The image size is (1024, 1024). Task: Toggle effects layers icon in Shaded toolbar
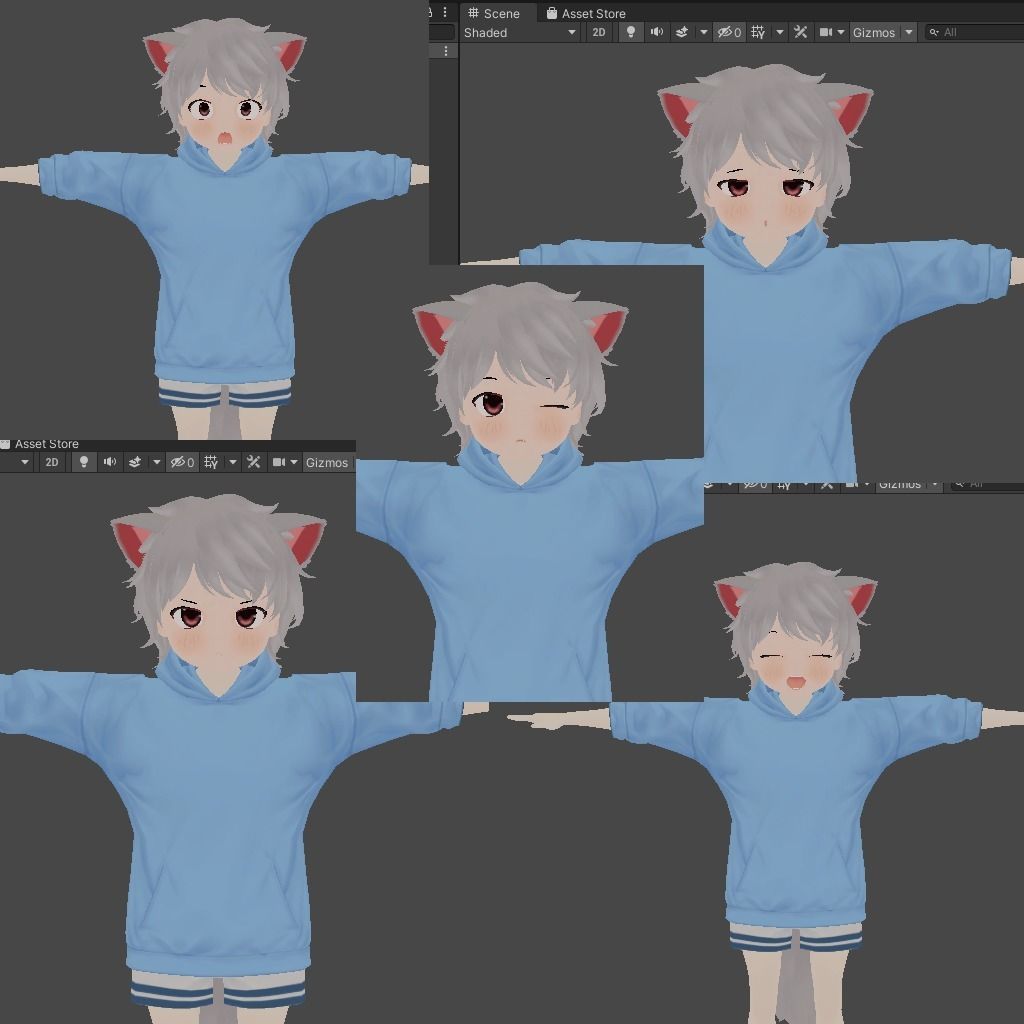(682, 32)
